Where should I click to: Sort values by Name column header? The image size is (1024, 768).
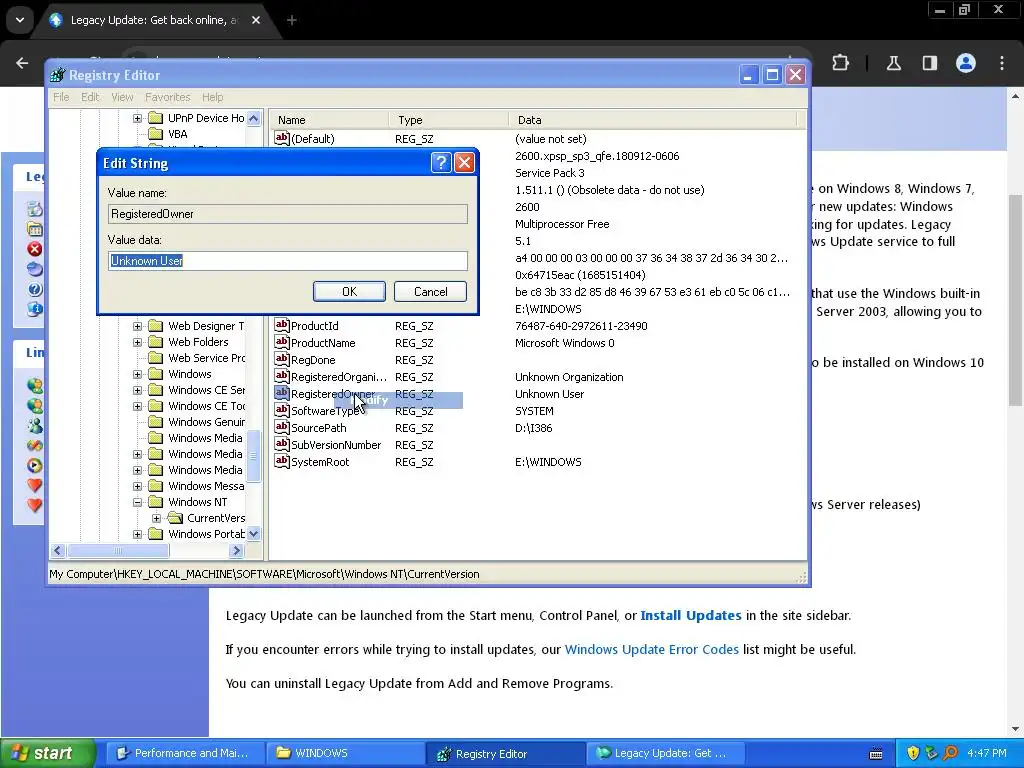click(330, 120)
